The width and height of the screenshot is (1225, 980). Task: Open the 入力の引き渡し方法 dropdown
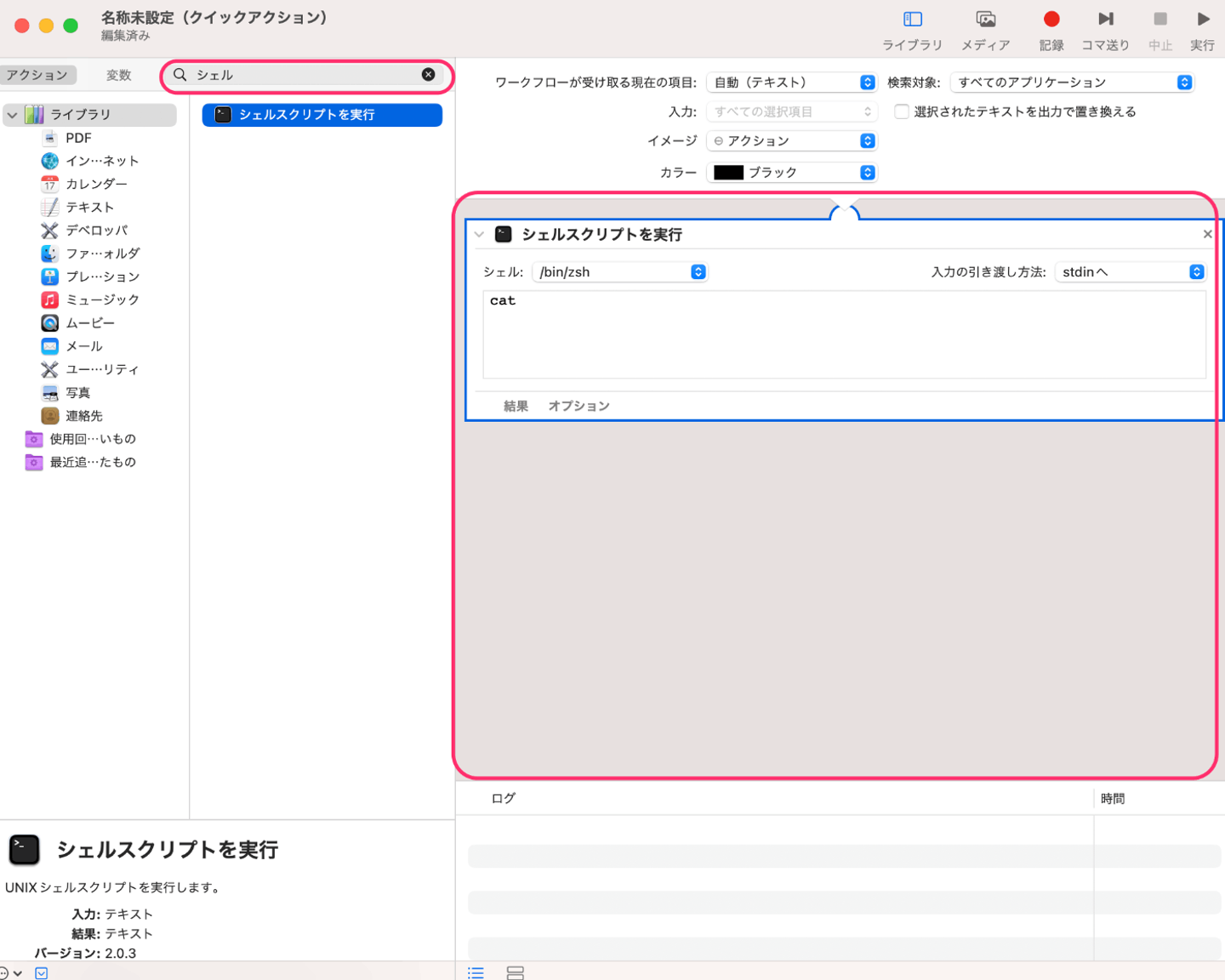1130,272
